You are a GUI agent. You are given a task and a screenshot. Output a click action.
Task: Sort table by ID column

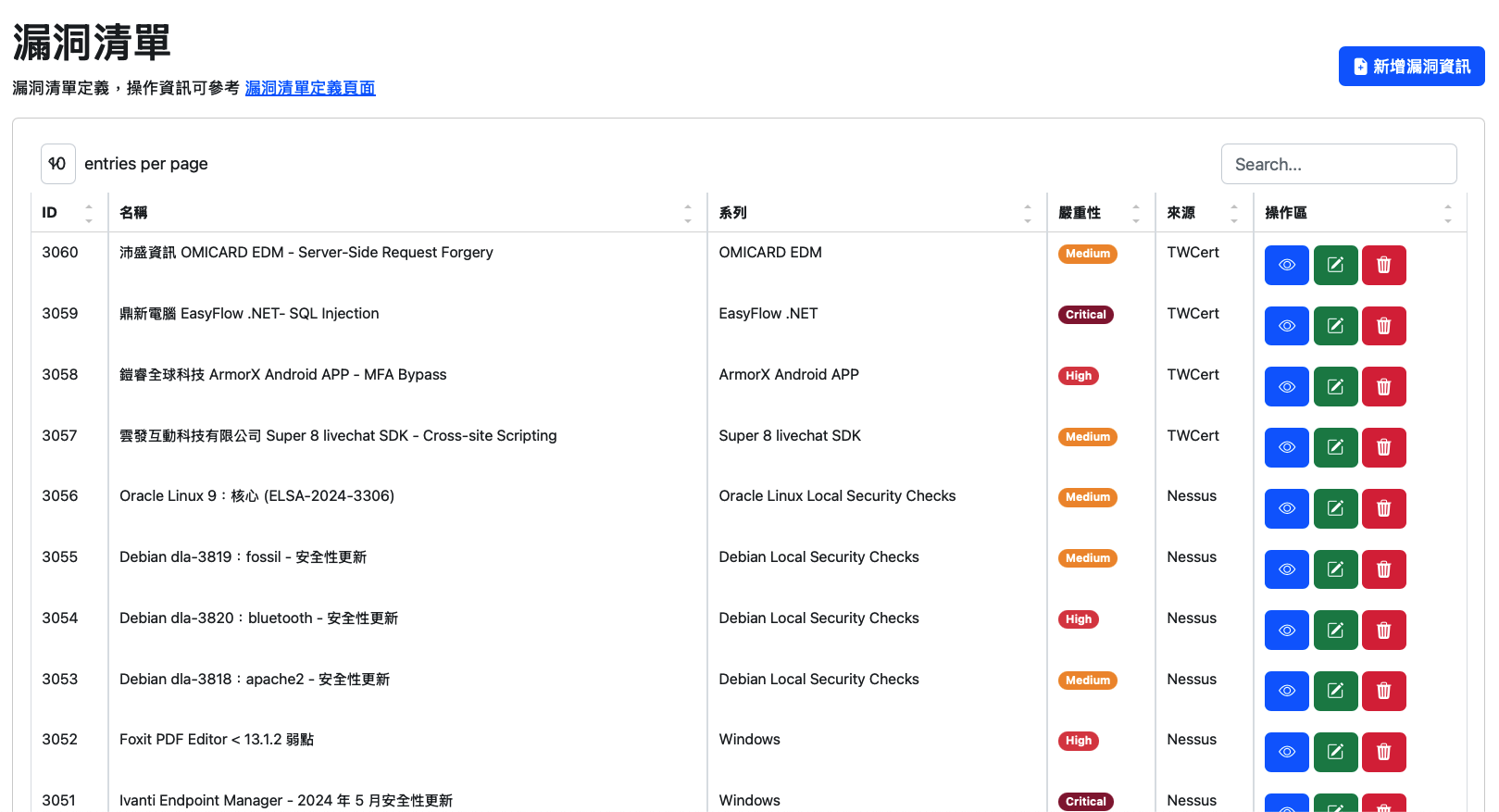[x=69, y=213]
